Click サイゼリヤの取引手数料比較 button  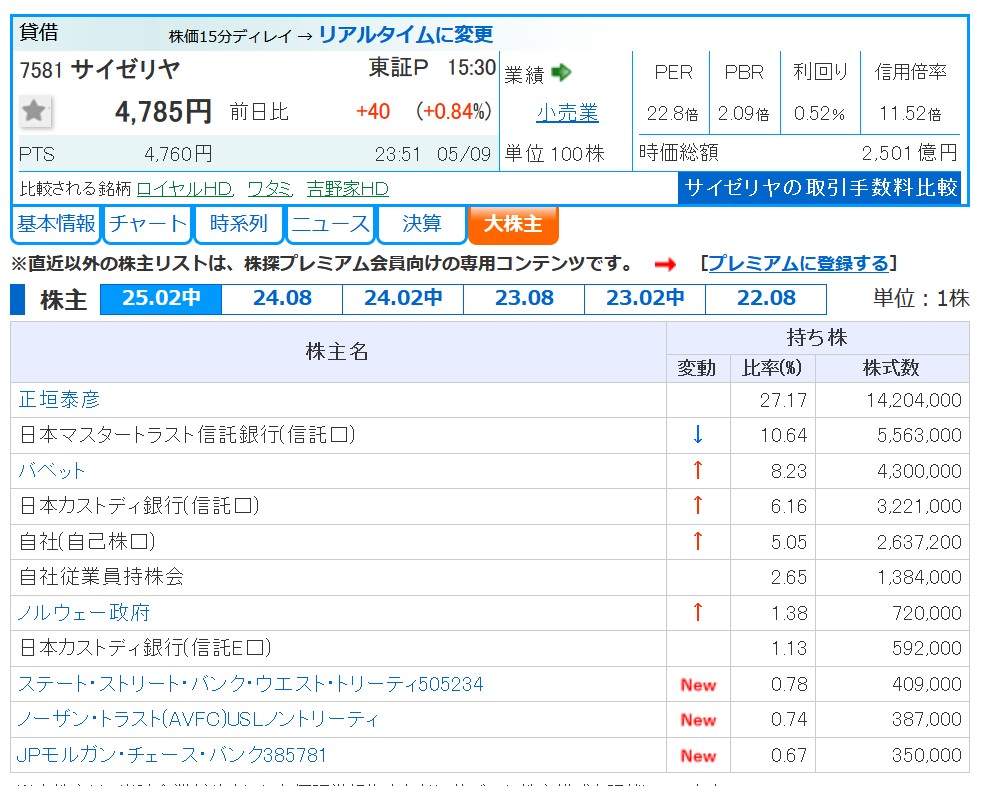(x=820, y=188)
